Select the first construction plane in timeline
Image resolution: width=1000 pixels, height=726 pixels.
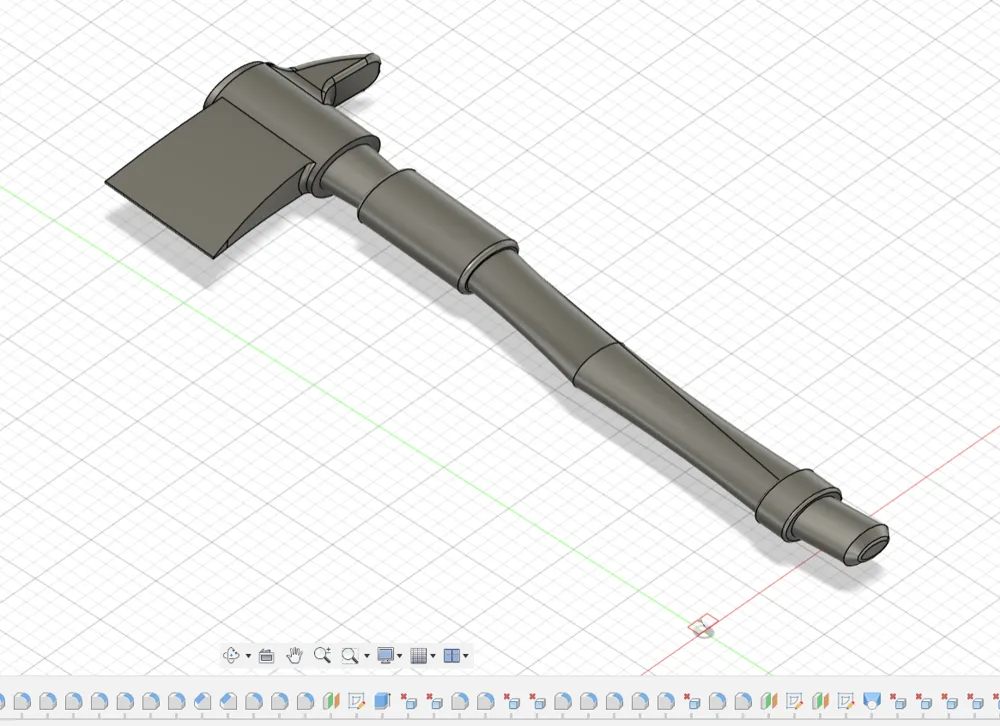tap(331, 701)
